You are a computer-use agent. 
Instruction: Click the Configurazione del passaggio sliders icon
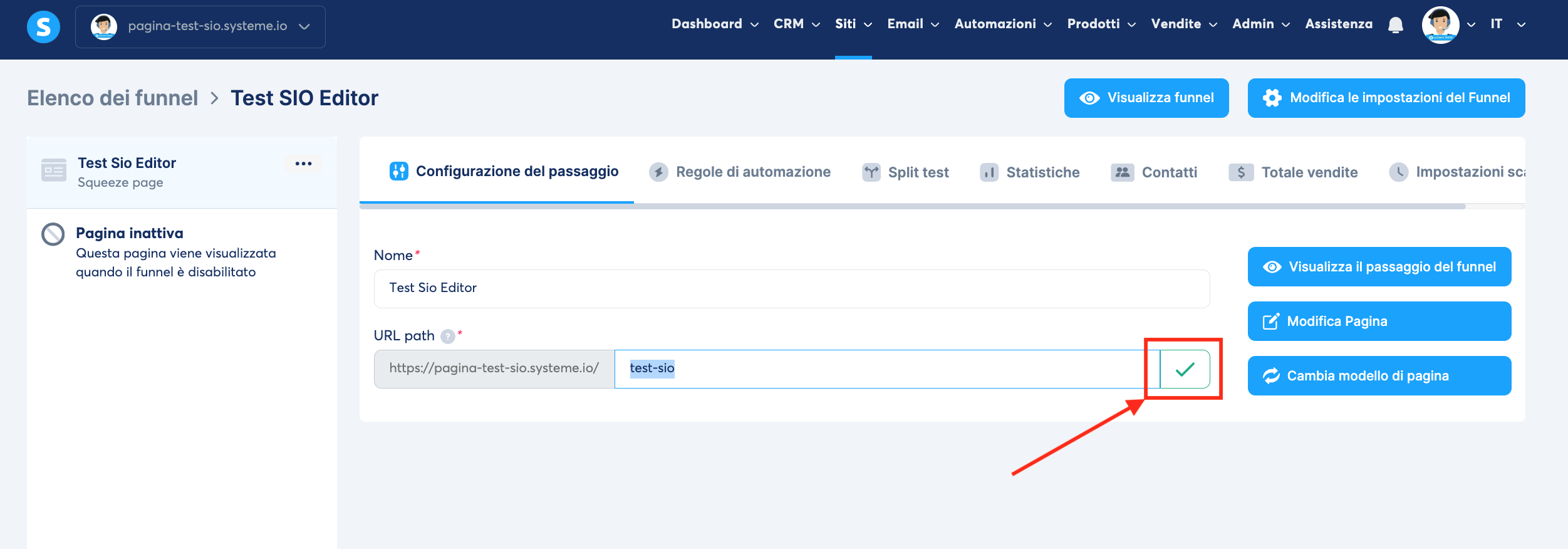(398, 171)
